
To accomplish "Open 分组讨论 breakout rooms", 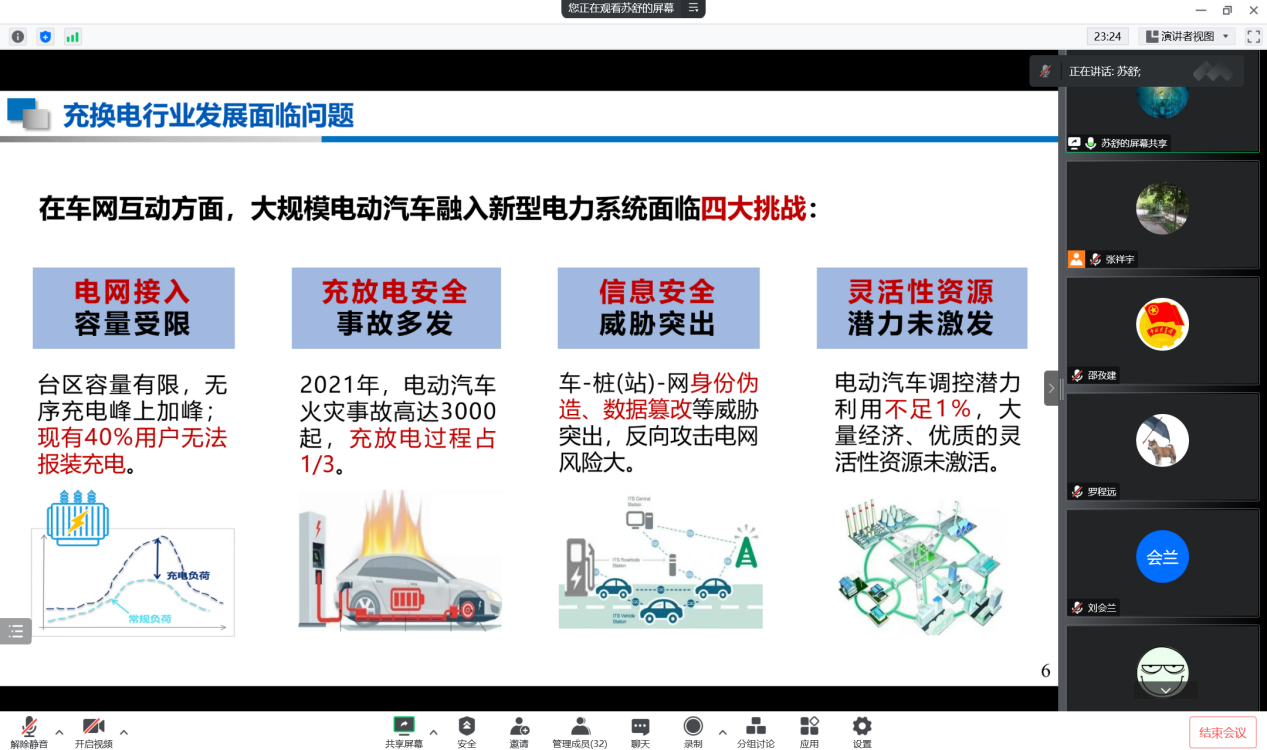I will click(x=756, y=732).
